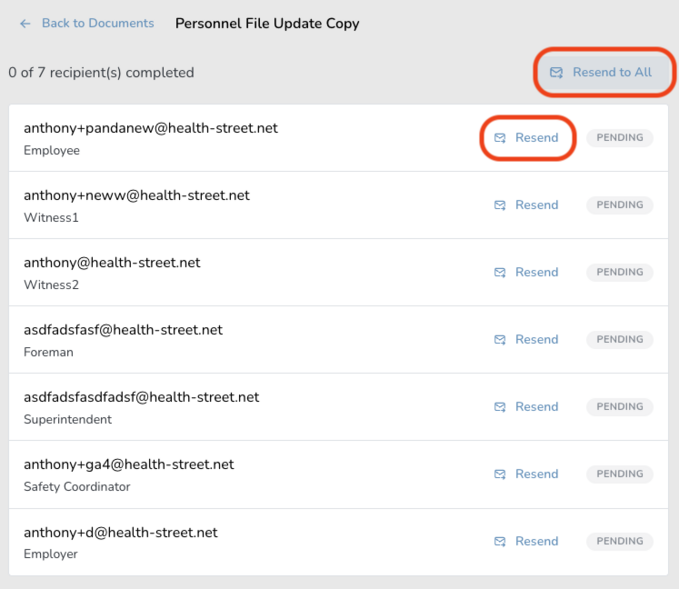679x589 pixels.
Task: Resend to the Witness2 recipient
Action: (527, 272)
